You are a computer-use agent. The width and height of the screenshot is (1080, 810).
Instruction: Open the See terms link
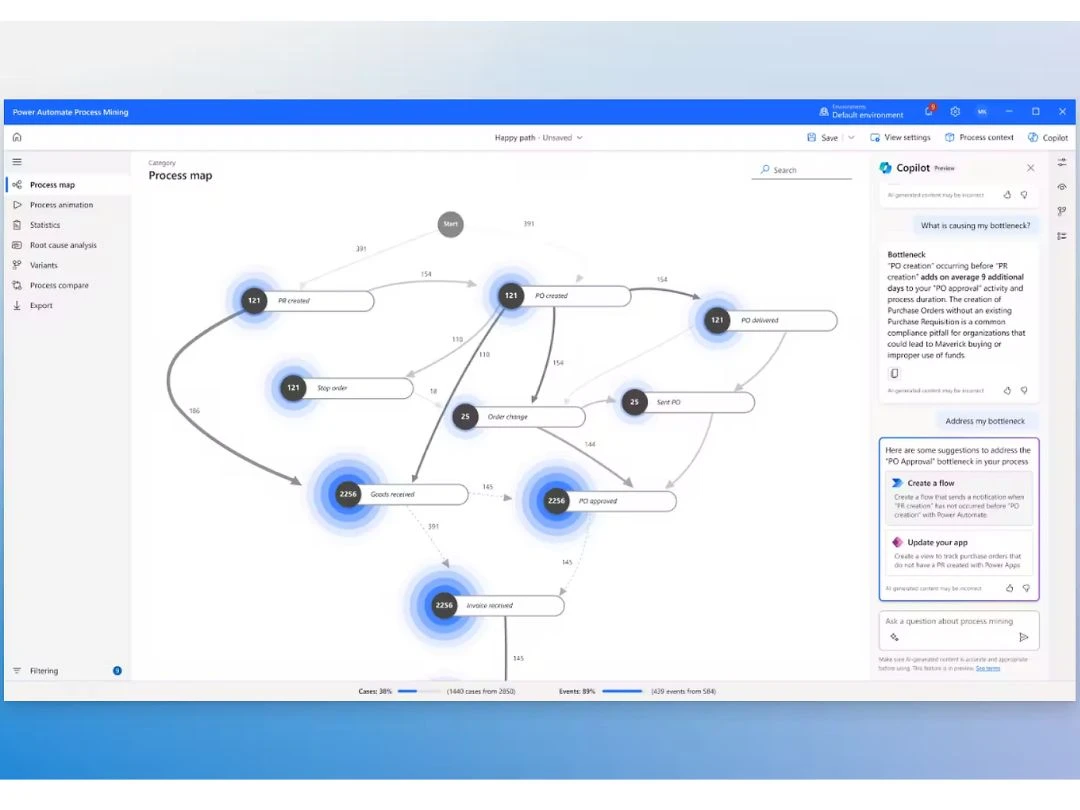click(987, 668)
